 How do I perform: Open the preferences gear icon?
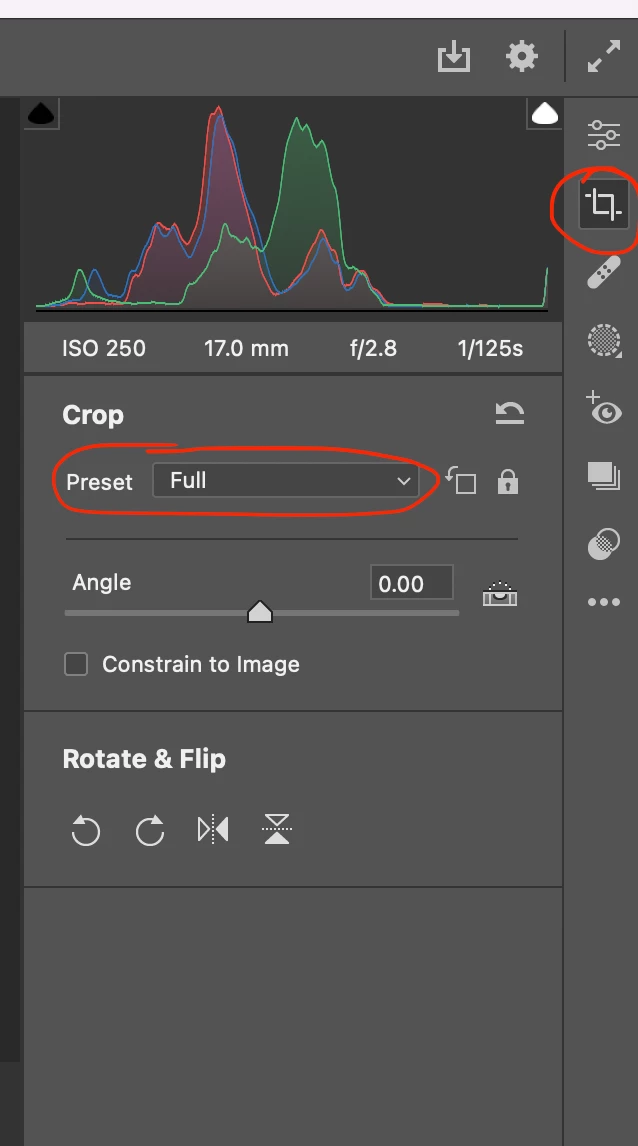pyautogui.click(x=522, y=57)
